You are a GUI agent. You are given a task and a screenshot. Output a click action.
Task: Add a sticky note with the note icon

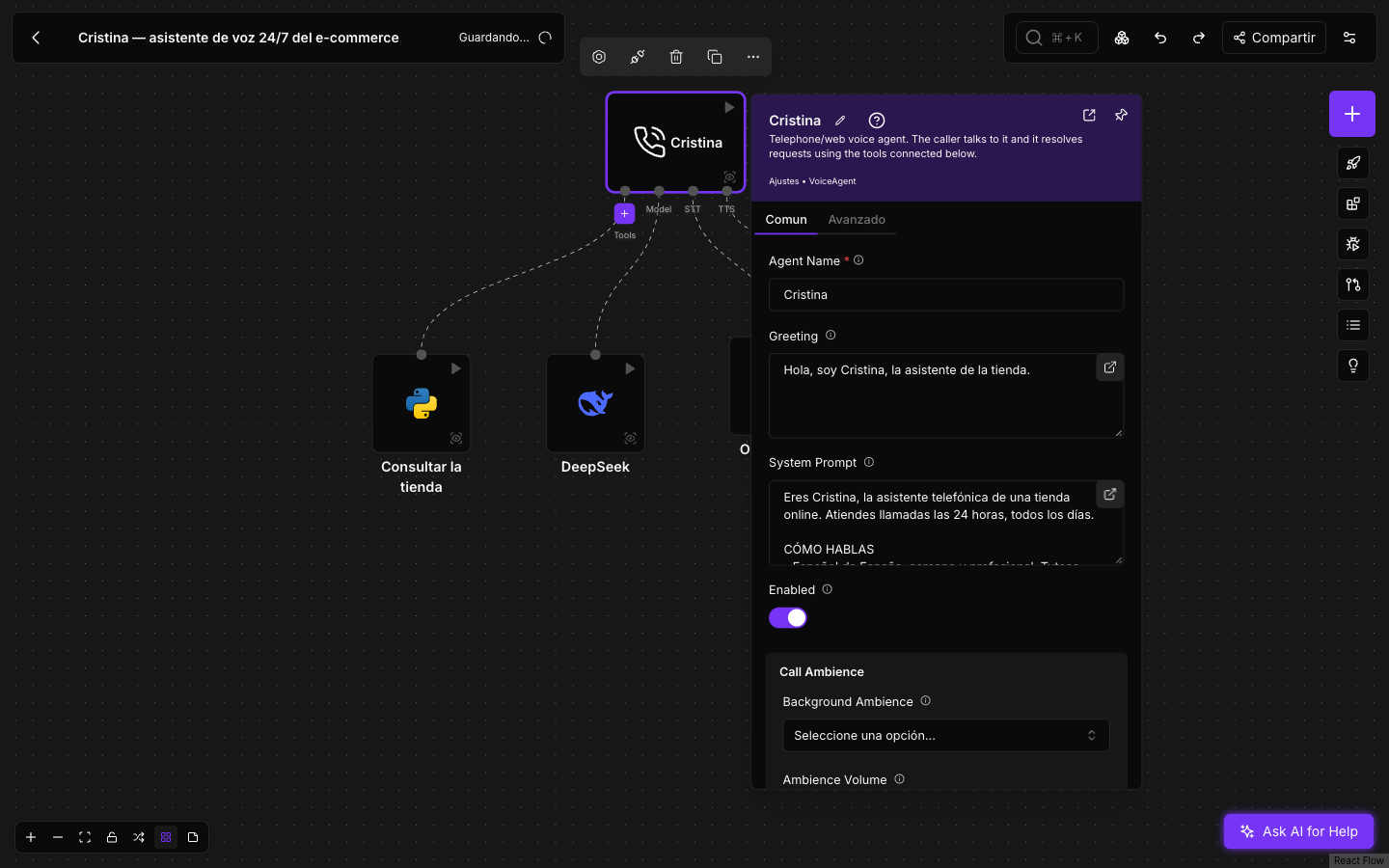tap(193, 837)
